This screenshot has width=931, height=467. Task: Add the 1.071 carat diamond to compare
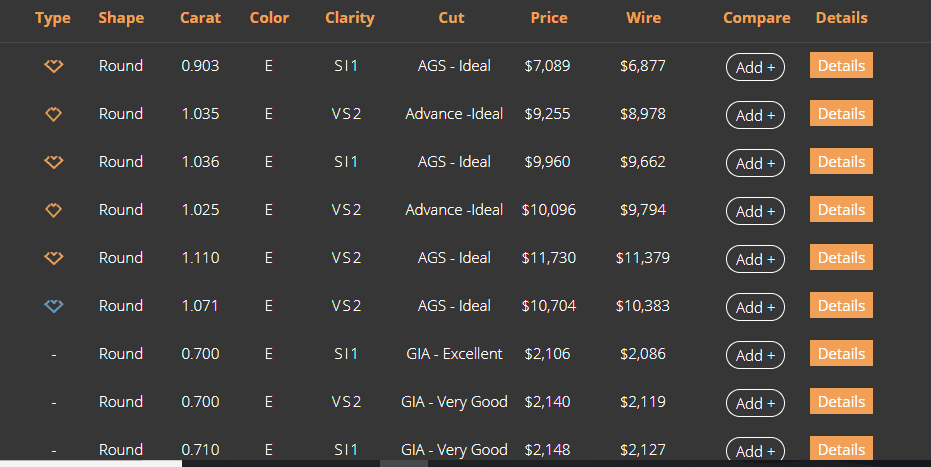[755, 307]
